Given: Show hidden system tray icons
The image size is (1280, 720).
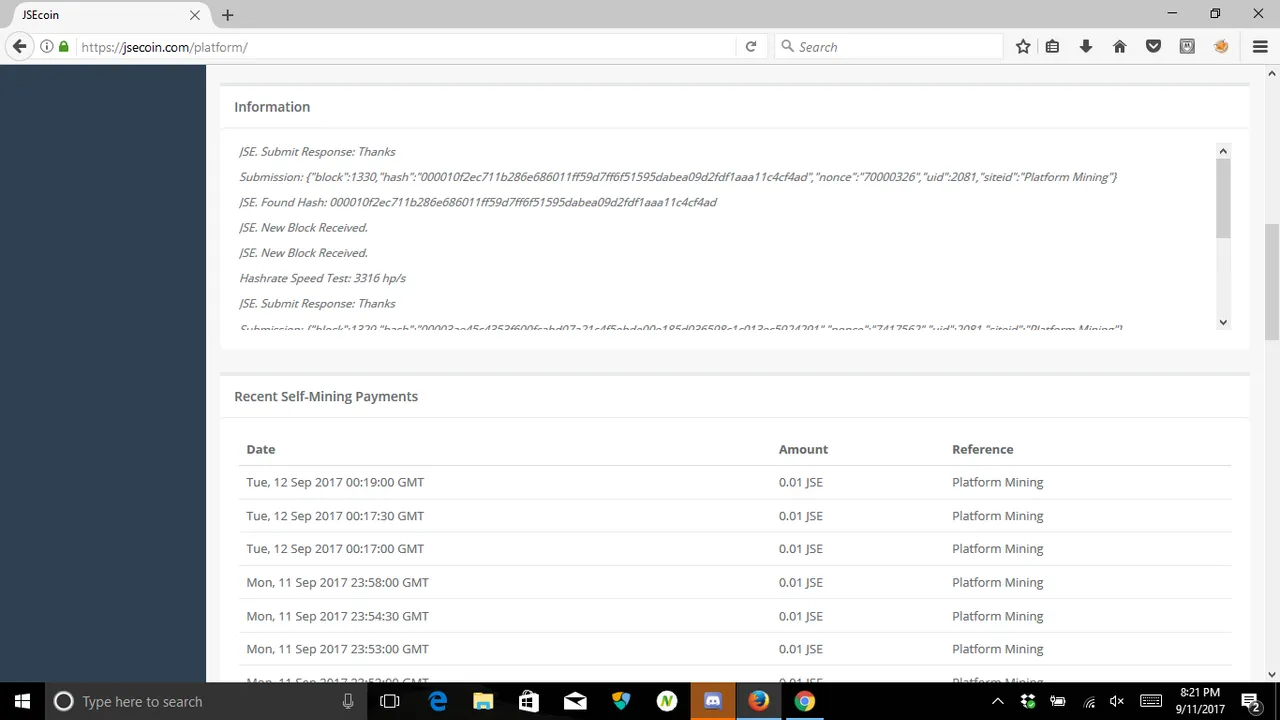Looking at the screenshot, I should coord(997,701).
